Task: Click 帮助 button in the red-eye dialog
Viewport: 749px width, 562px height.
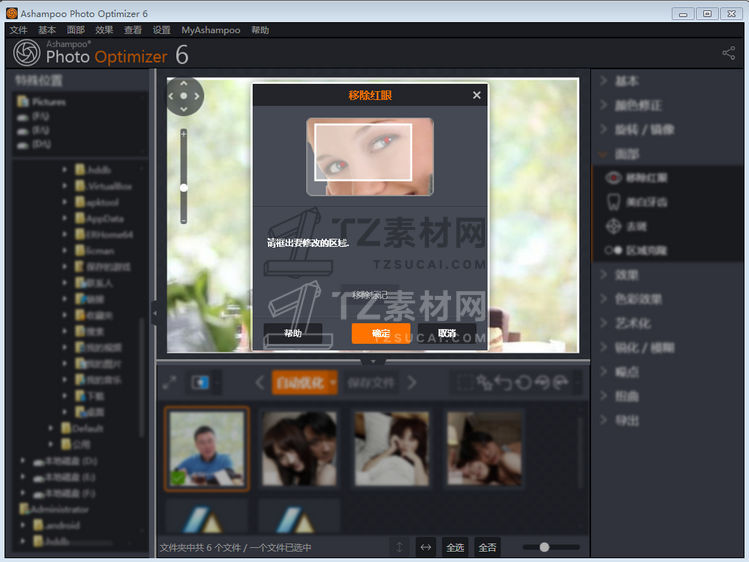Action: click(293, 333)
